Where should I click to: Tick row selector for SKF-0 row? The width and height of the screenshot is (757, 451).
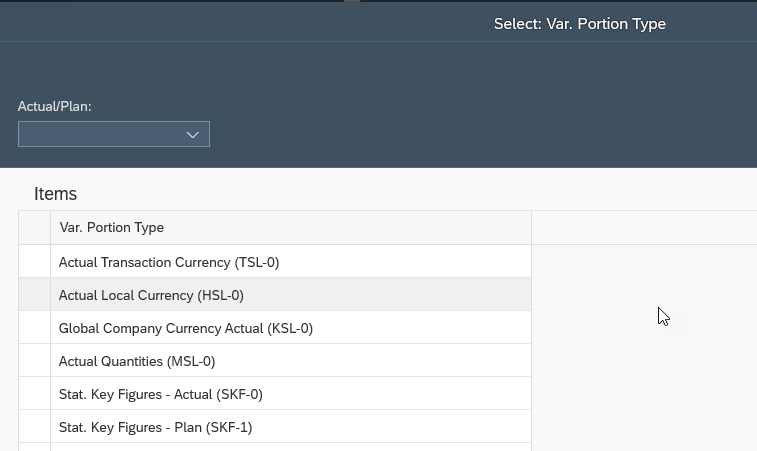[x=34, y=394]
